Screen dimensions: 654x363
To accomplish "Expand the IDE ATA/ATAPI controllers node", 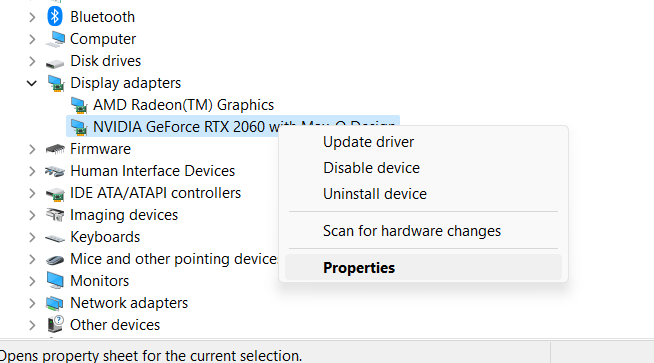I will pyautogui.click(x=32, y=193).
